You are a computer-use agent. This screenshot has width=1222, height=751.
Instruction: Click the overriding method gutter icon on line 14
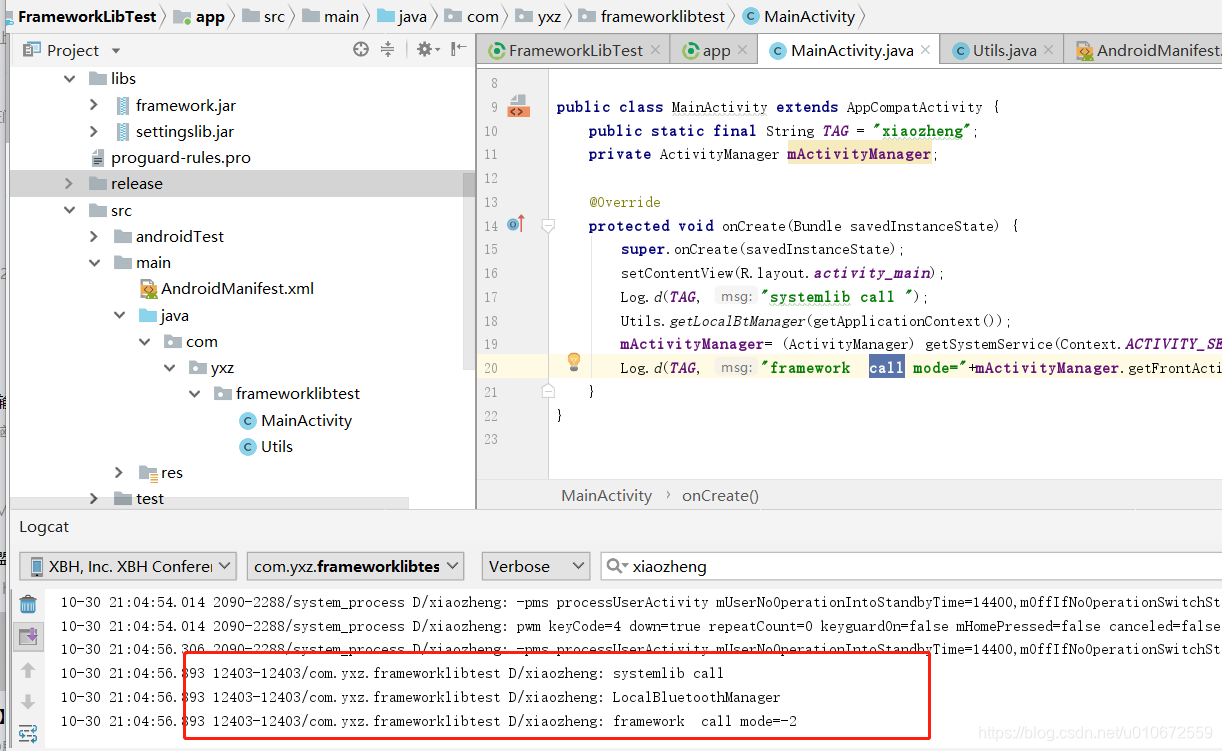[515, 225]
